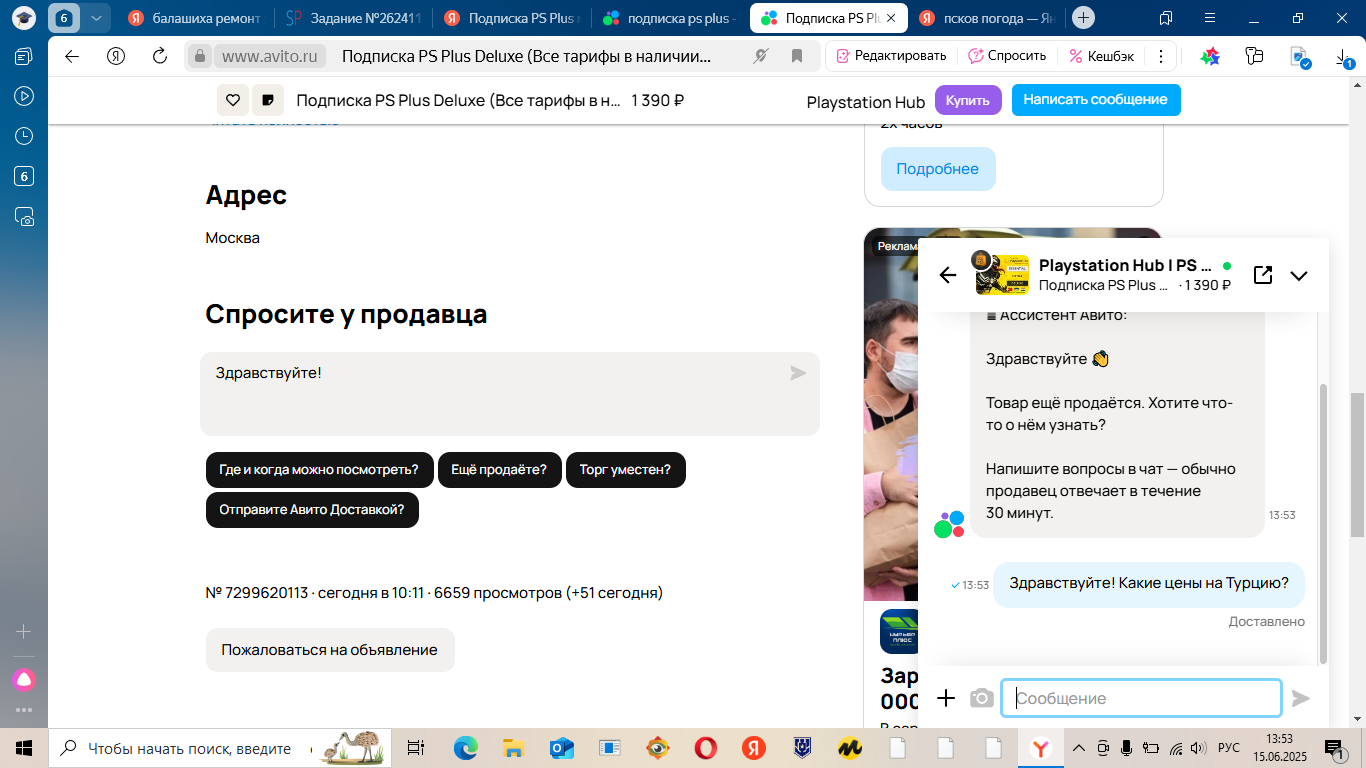1366x768 pixels.
Task: Close the active 'Подписка PS Plus' tab
Action: pyautogui.click(x=892, y=18)
